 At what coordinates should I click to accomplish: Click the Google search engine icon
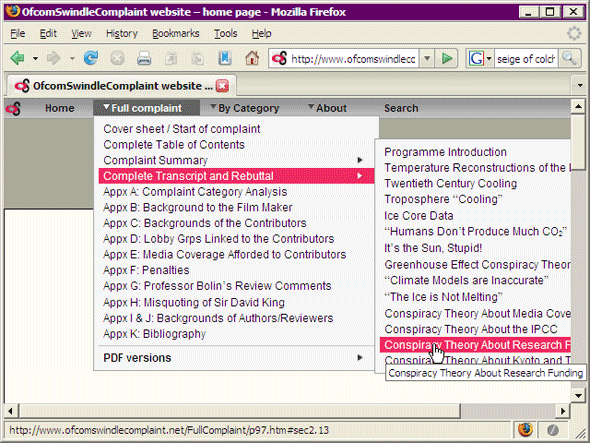(x=476, y=59)
